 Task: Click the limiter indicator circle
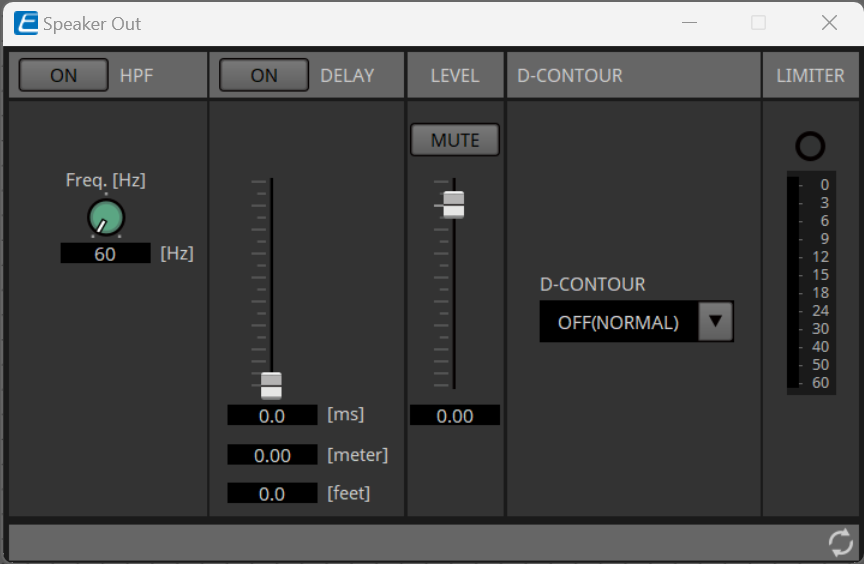click(x=810, y=147)
